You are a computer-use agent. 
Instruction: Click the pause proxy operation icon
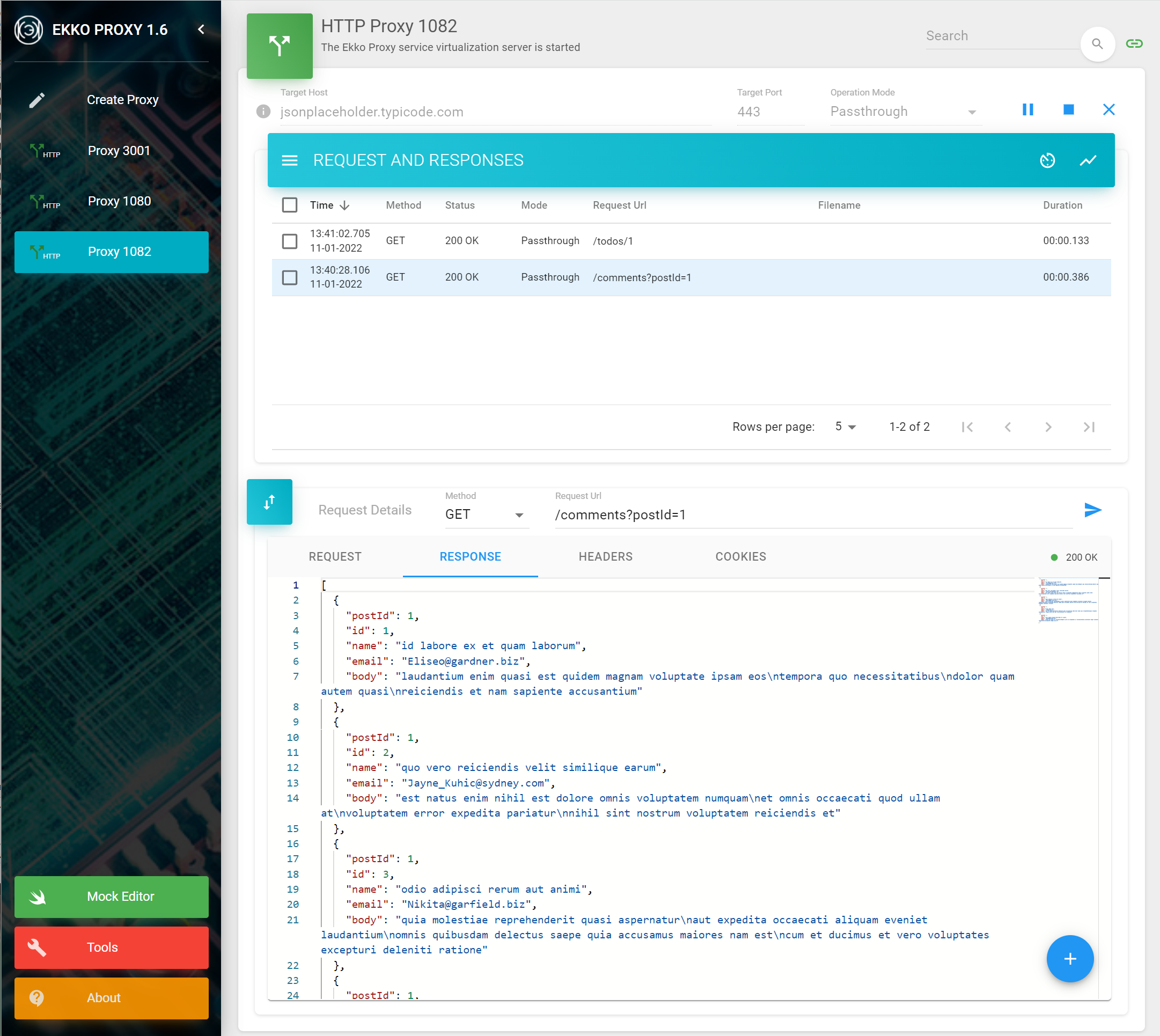coord(1028,110)
